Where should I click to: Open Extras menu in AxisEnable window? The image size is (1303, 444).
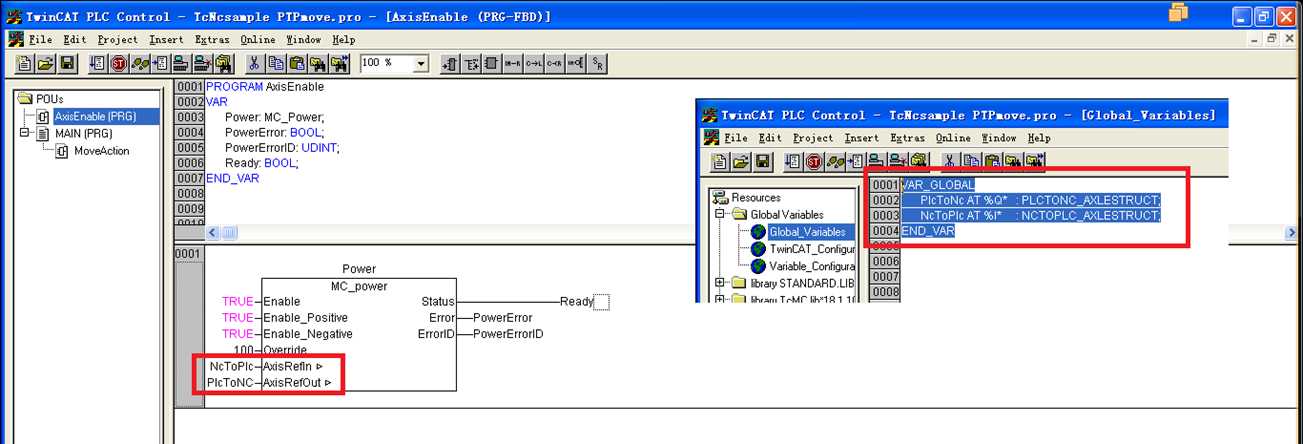212,40
